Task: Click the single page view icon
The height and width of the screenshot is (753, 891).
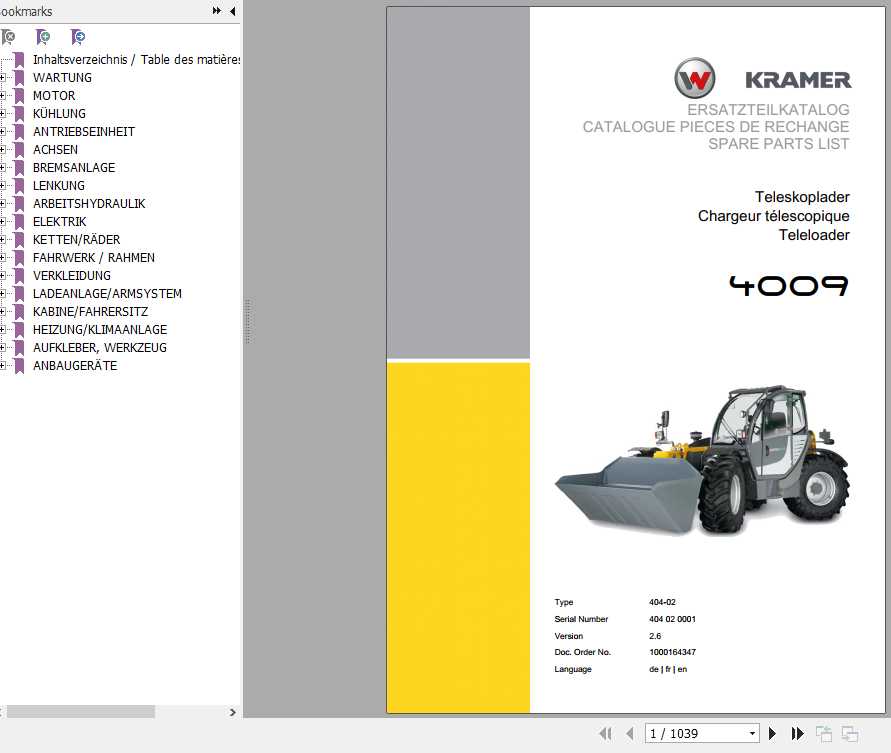Action: [x=824, y=734]
